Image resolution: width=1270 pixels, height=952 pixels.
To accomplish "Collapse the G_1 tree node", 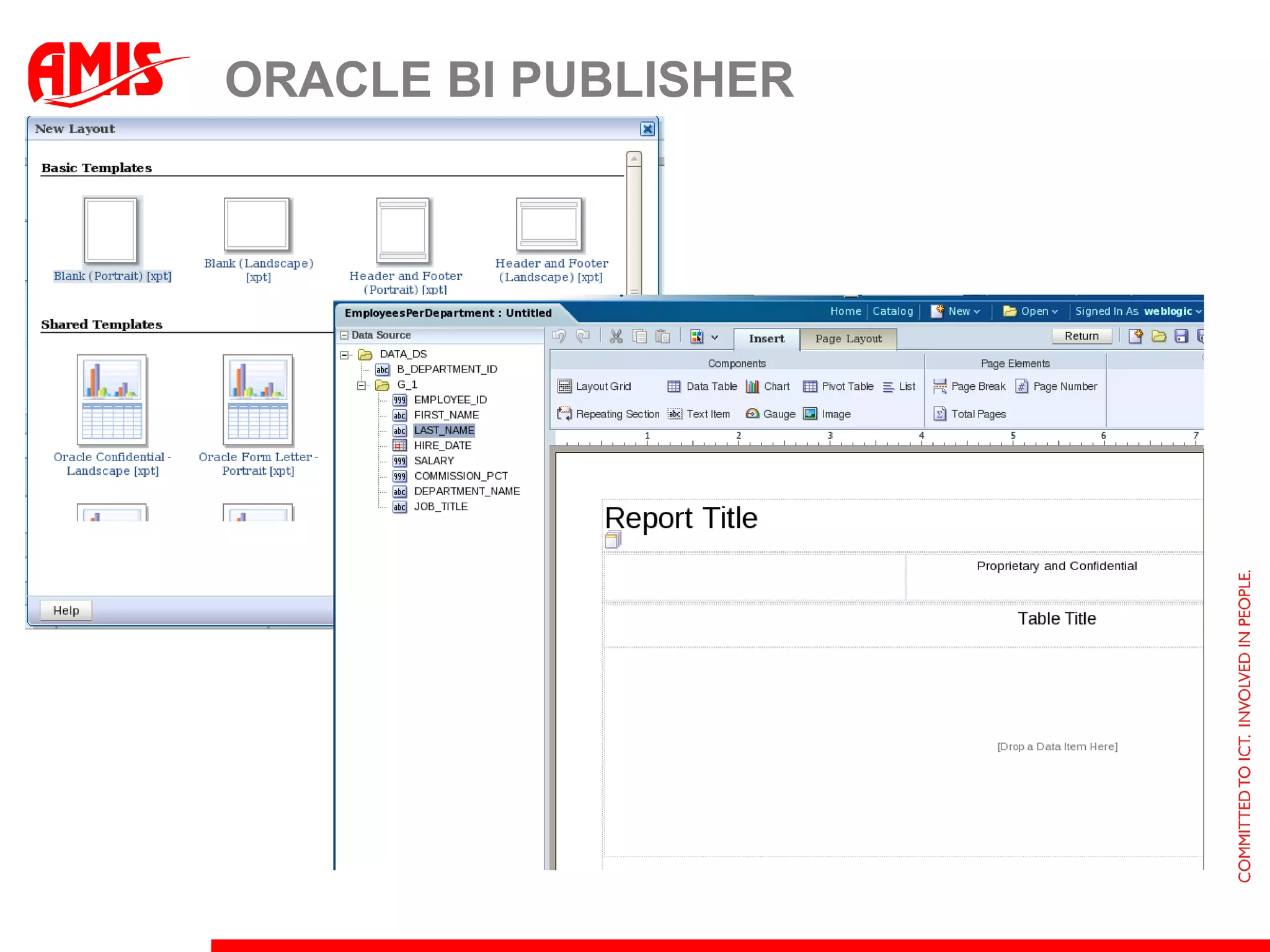I will pyautogui.click(x=362, y=386).
